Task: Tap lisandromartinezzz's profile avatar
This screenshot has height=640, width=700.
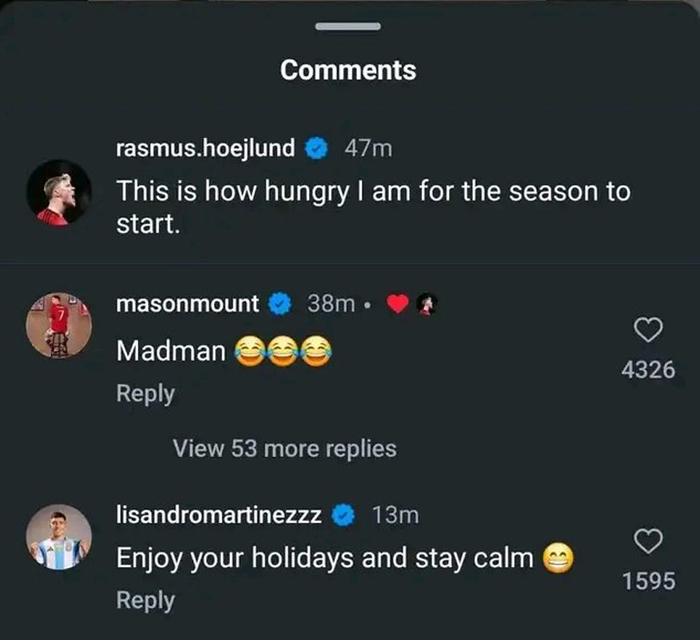Action: [x=59, y=537]
